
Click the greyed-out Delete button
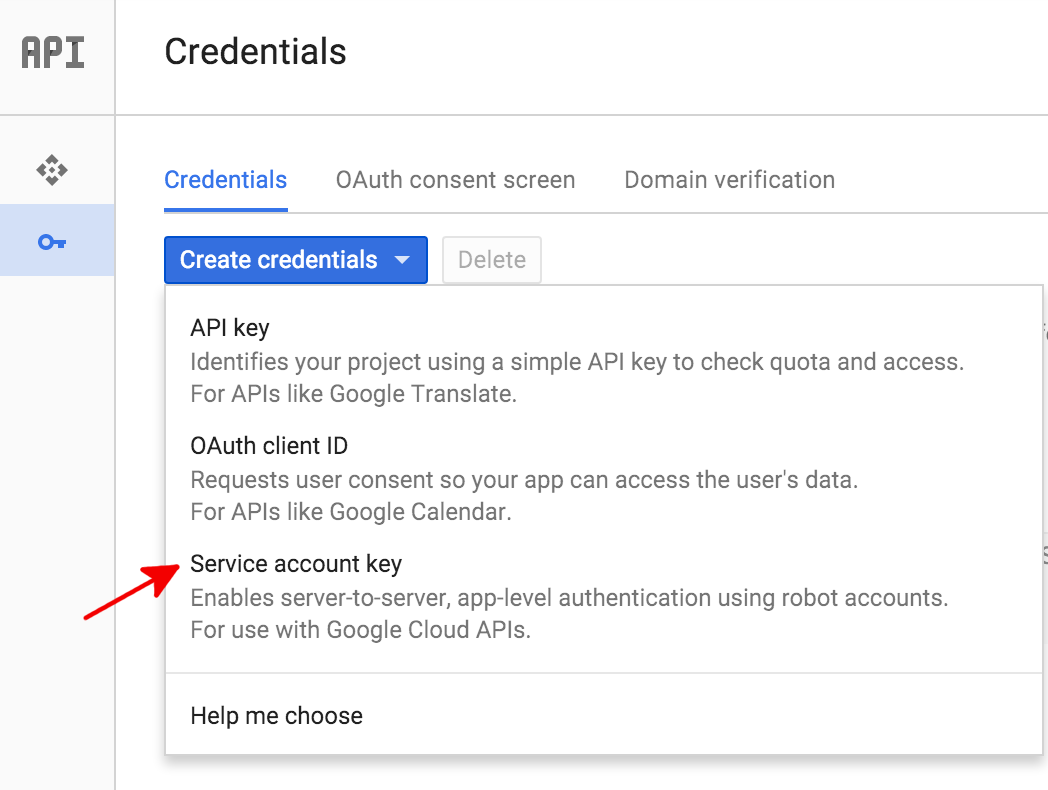491,260
